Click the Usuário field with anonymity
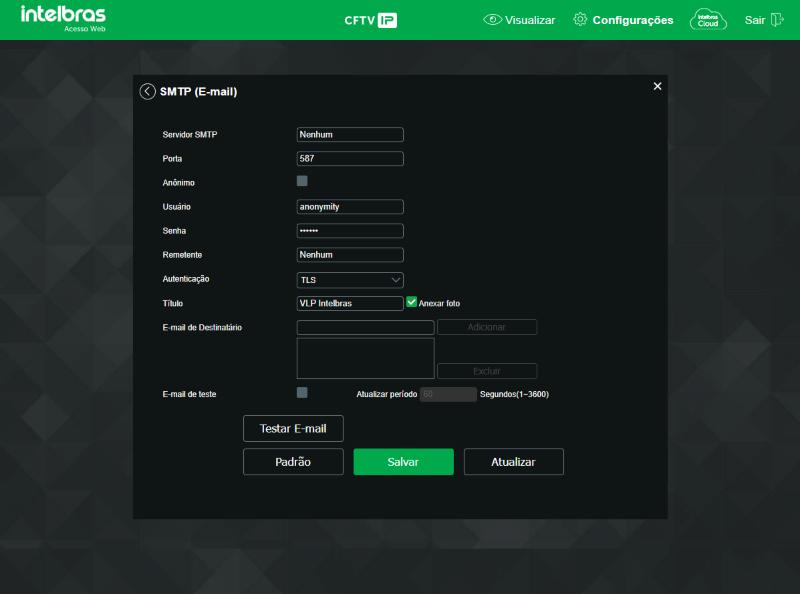 tap(350, 207)
